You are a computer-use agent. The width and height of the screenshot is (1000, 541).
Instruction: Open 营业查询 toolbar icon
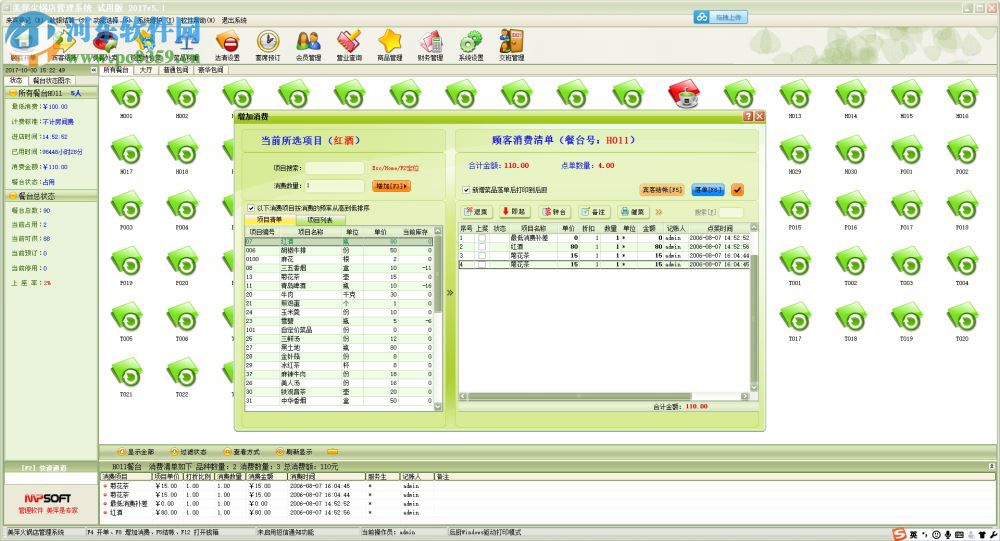[349, 45]
